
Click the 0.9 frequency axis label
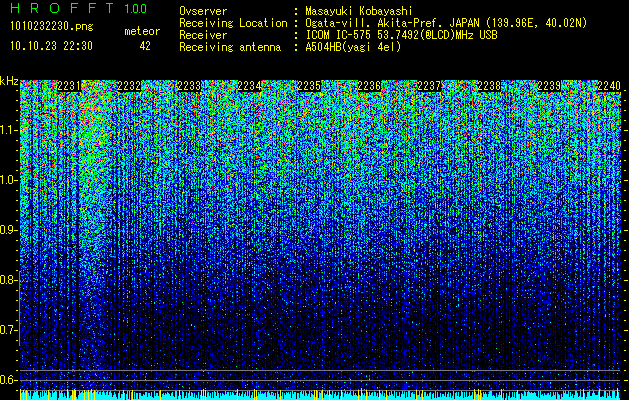[8, 230]
